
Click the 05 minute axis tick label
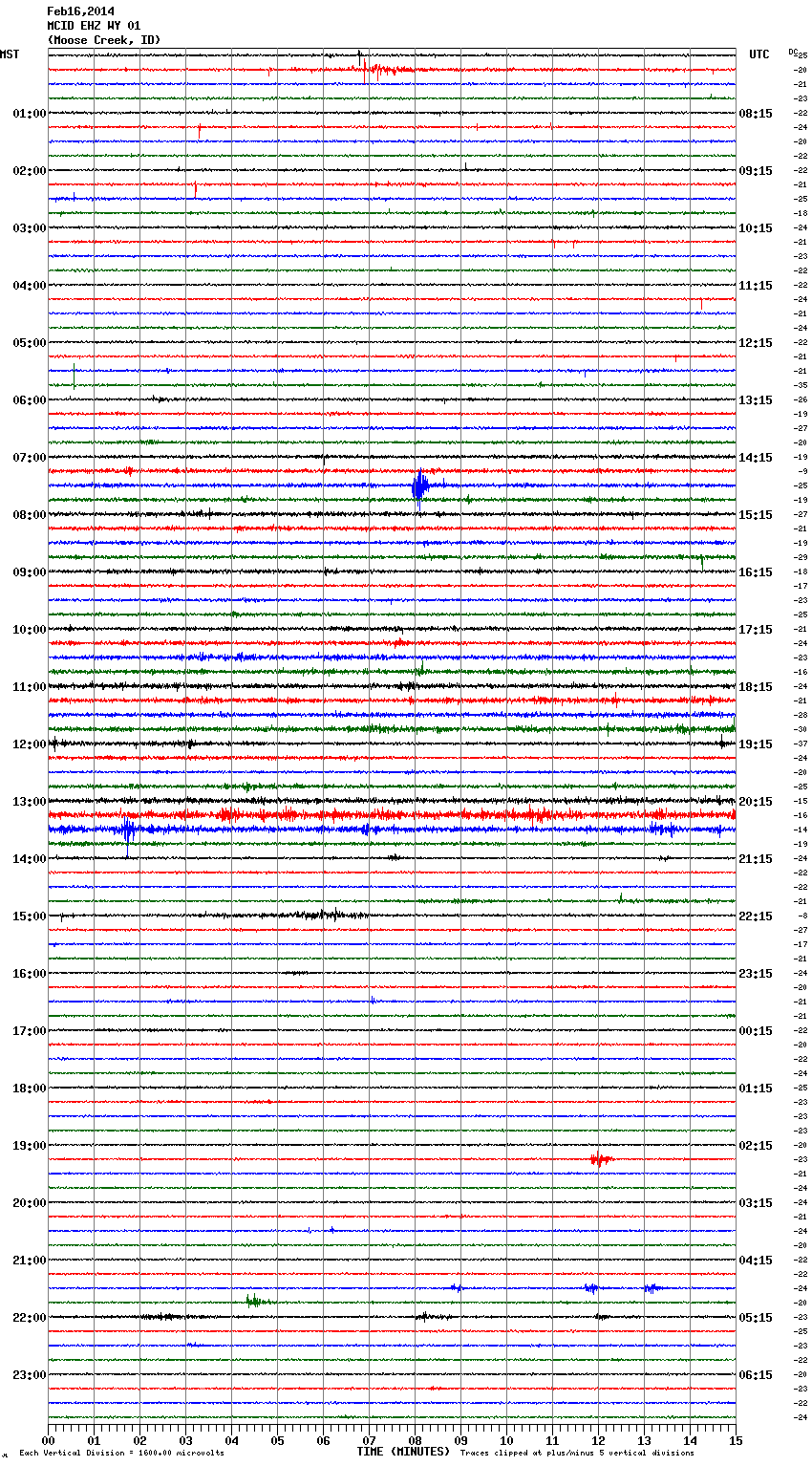click(x=278, y=1440)
